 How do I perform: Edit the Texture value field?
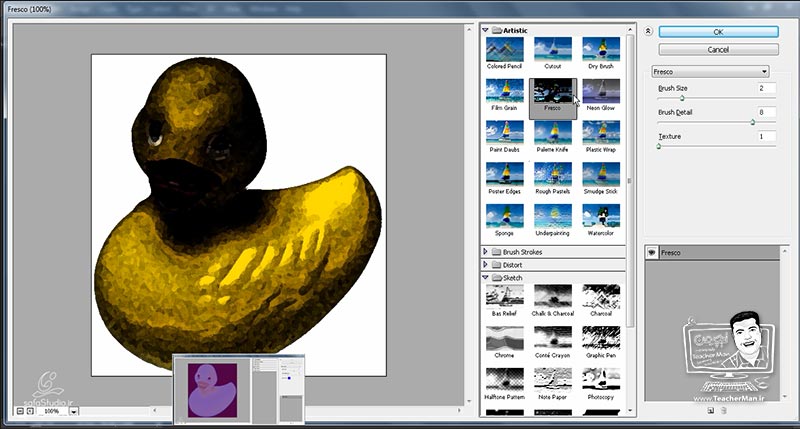(x=767, y=136)
